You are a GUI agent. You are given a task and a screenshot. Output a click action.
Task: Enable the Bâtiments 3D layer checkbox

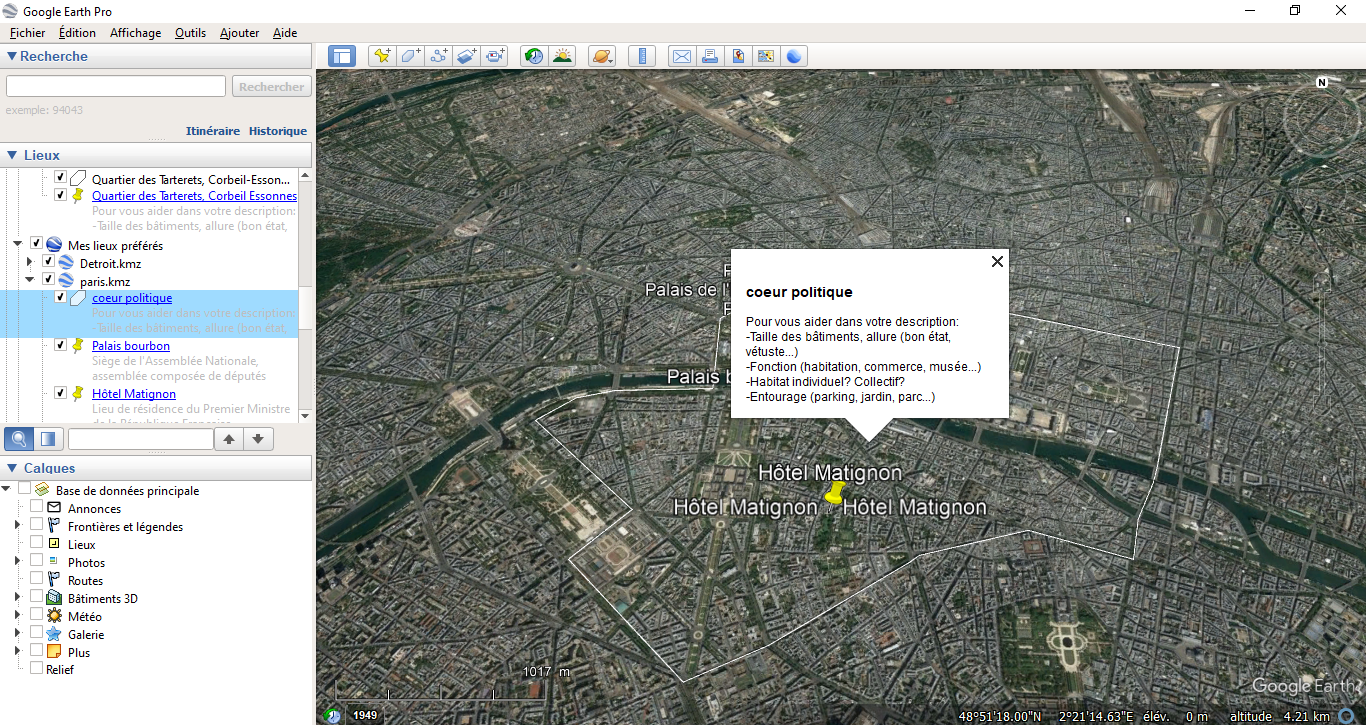(37, 598)
